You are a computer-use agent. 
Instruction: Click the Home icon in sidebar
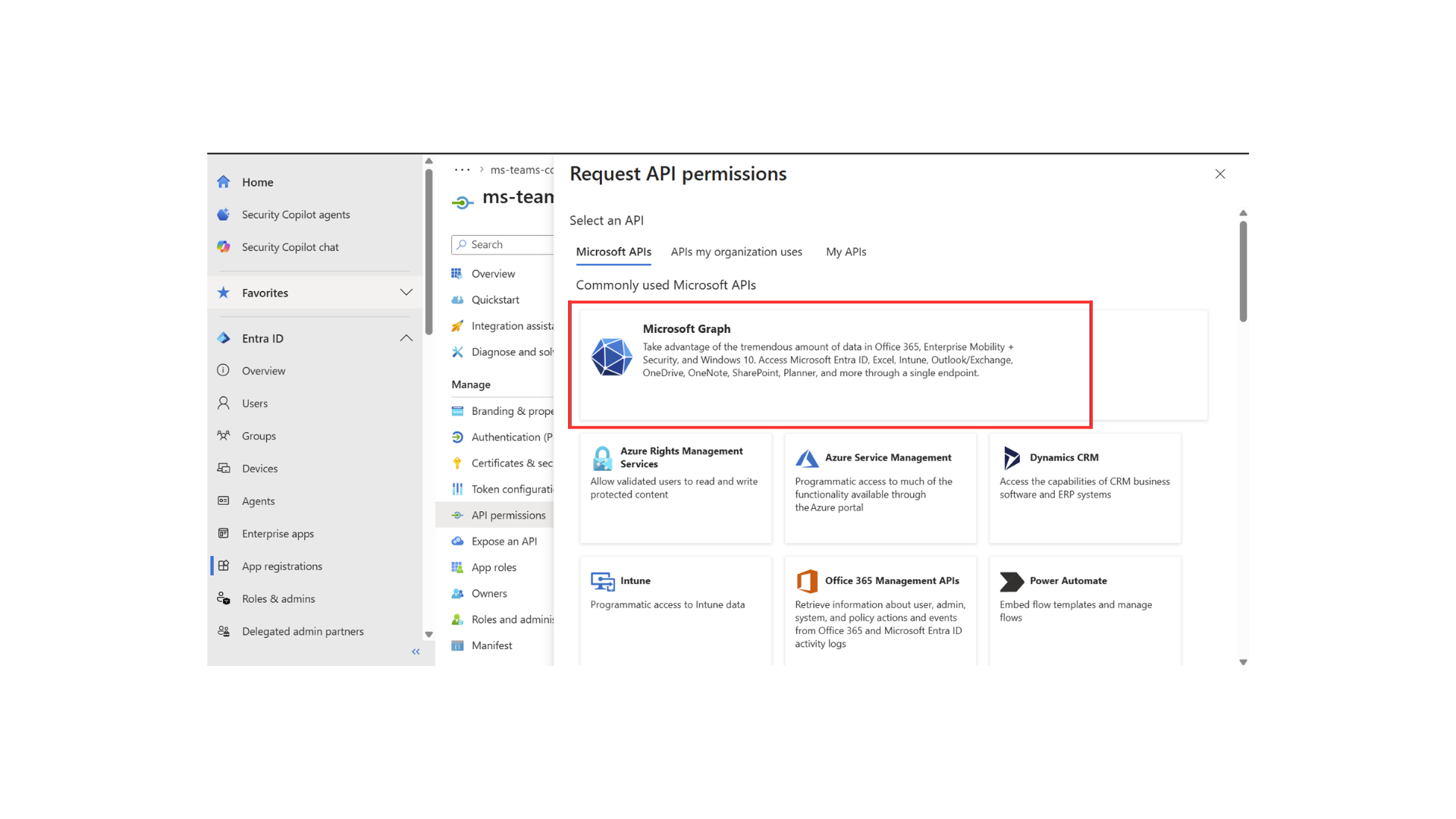tap(224, 182)
